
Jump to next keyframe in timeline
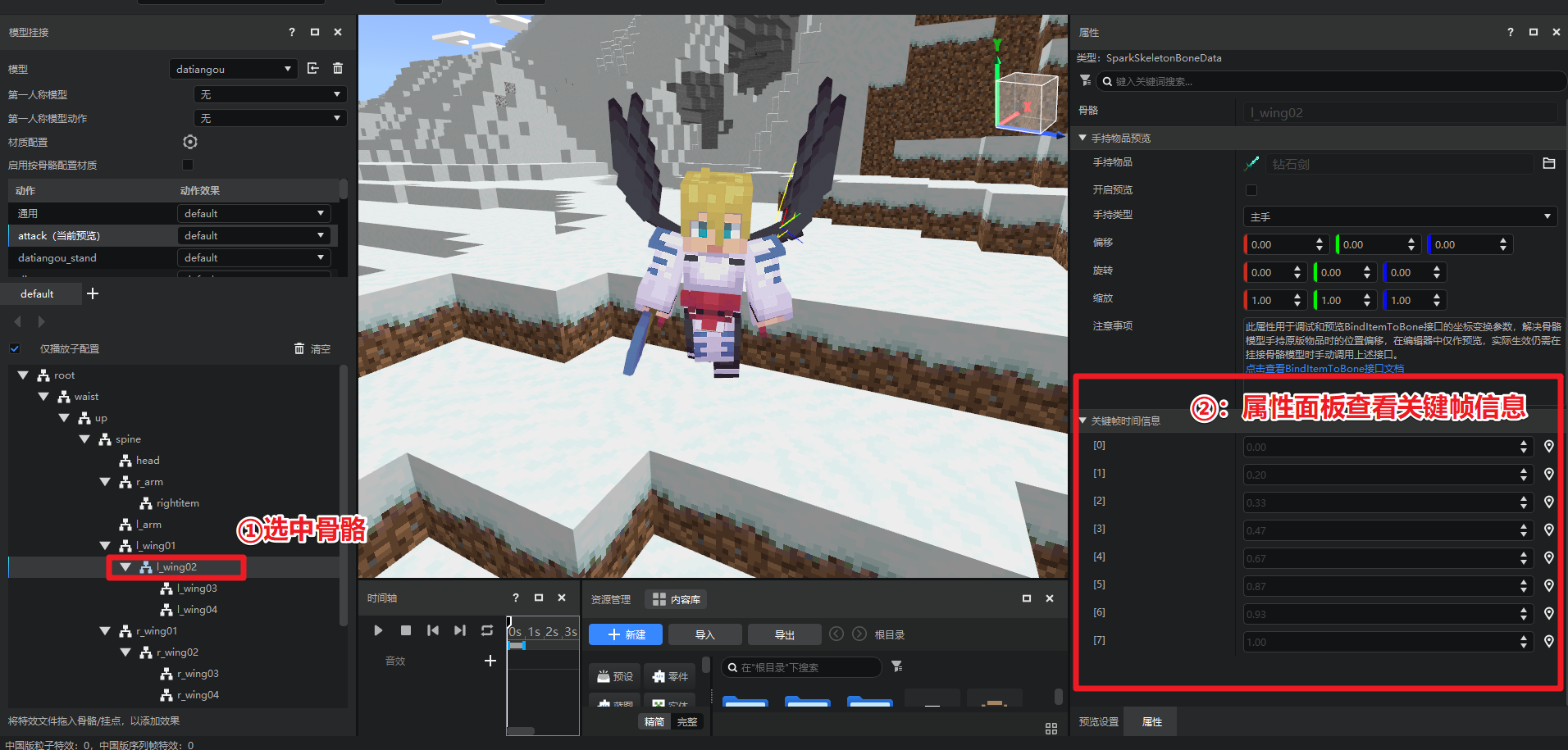click(460, 630)
